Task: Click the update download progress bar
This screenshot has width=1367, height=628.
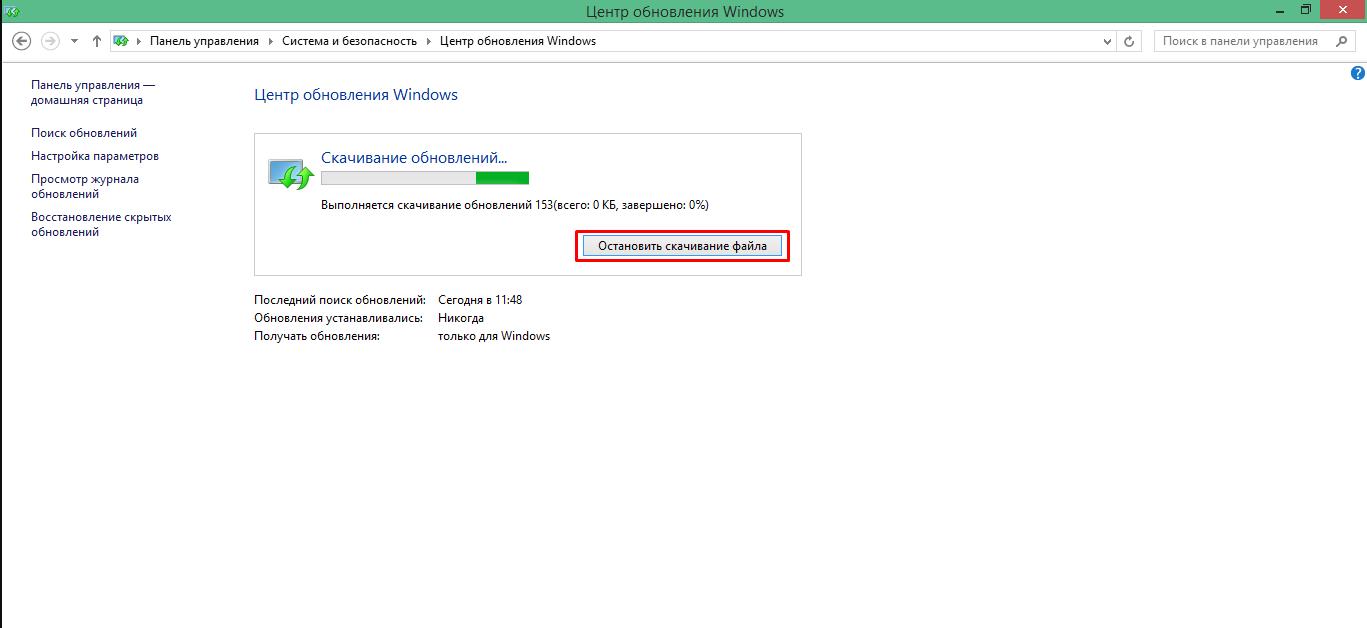Action: [x=424, y=178]
